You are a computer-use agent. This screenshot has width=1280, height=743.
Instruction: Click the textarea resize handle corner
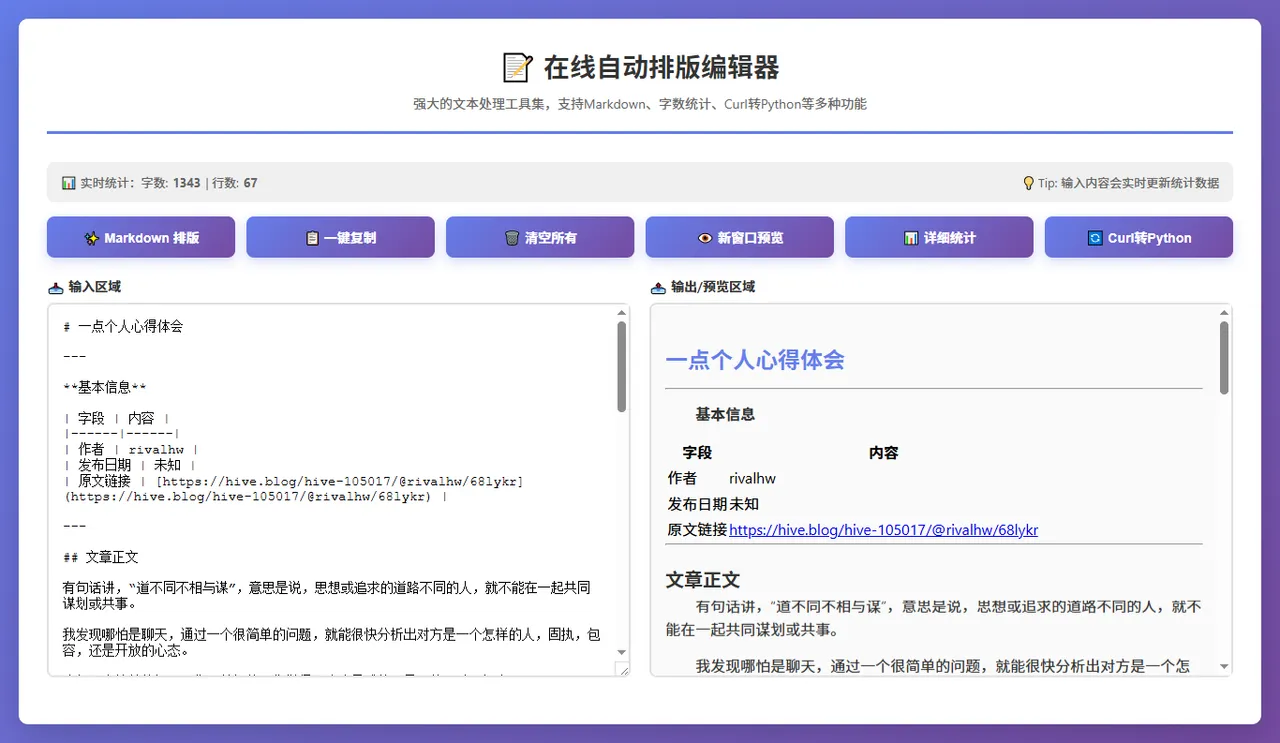[621, 669]
